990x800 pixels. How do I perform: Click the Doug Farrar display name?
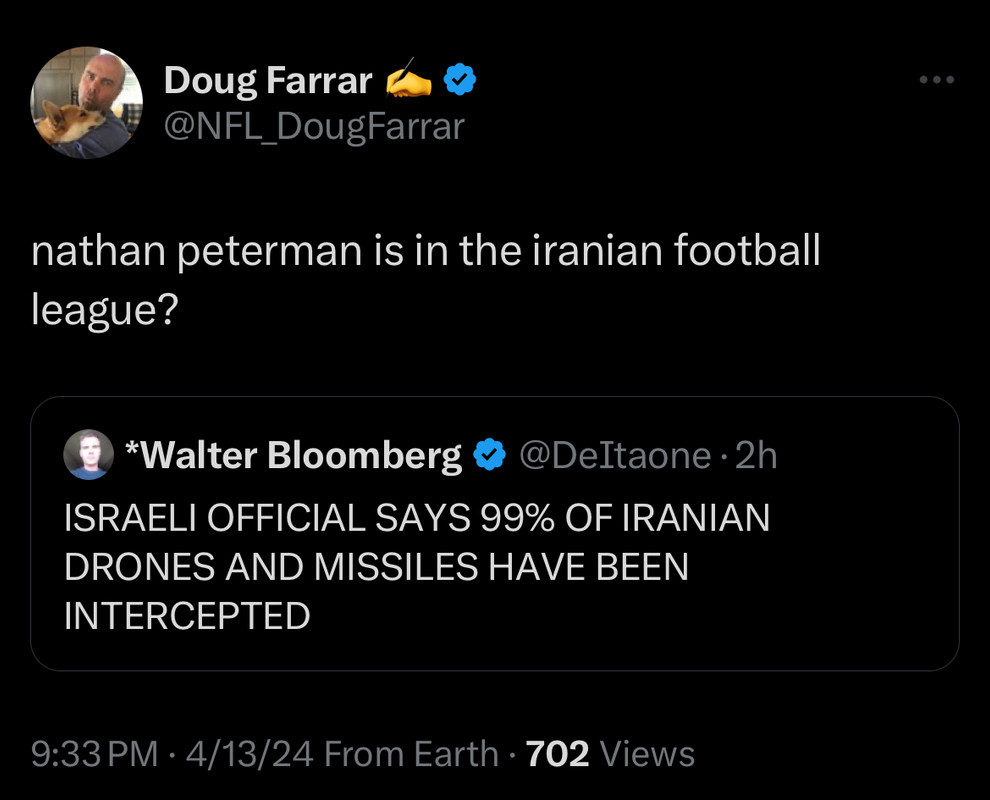pos(267,80)
